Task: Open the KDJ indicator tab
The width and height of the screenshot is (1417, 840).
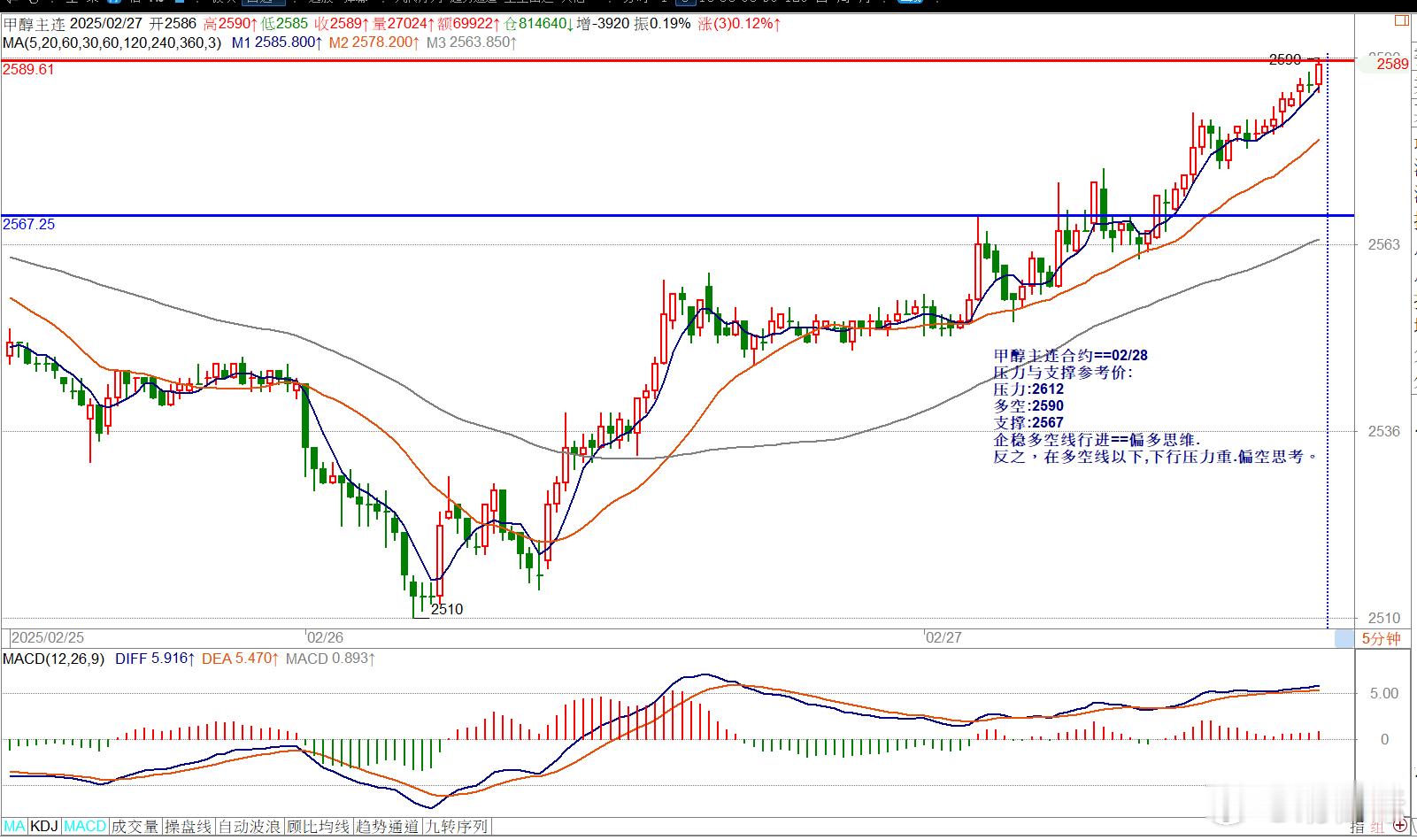Action: pos(44,827)
